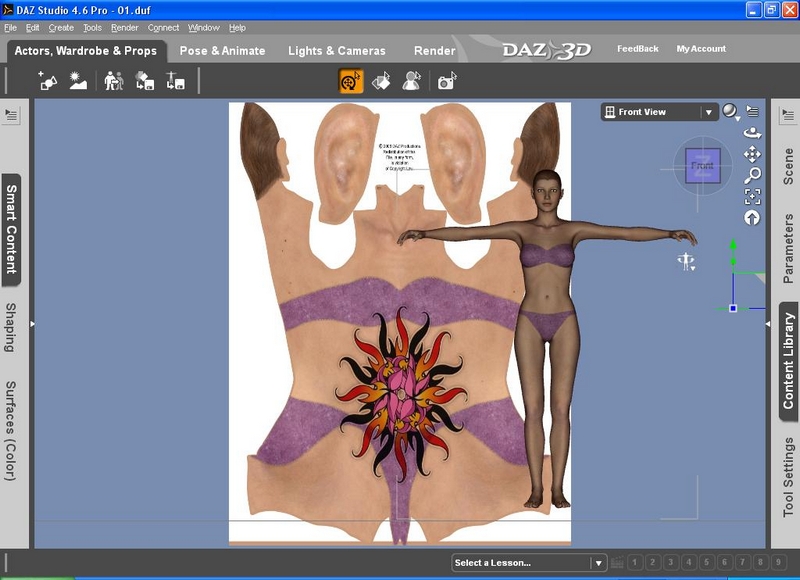Click the DAZ 3D logo
Image resolution: width=800 pixels, height=580 pixels.
[x=547, y=51]
